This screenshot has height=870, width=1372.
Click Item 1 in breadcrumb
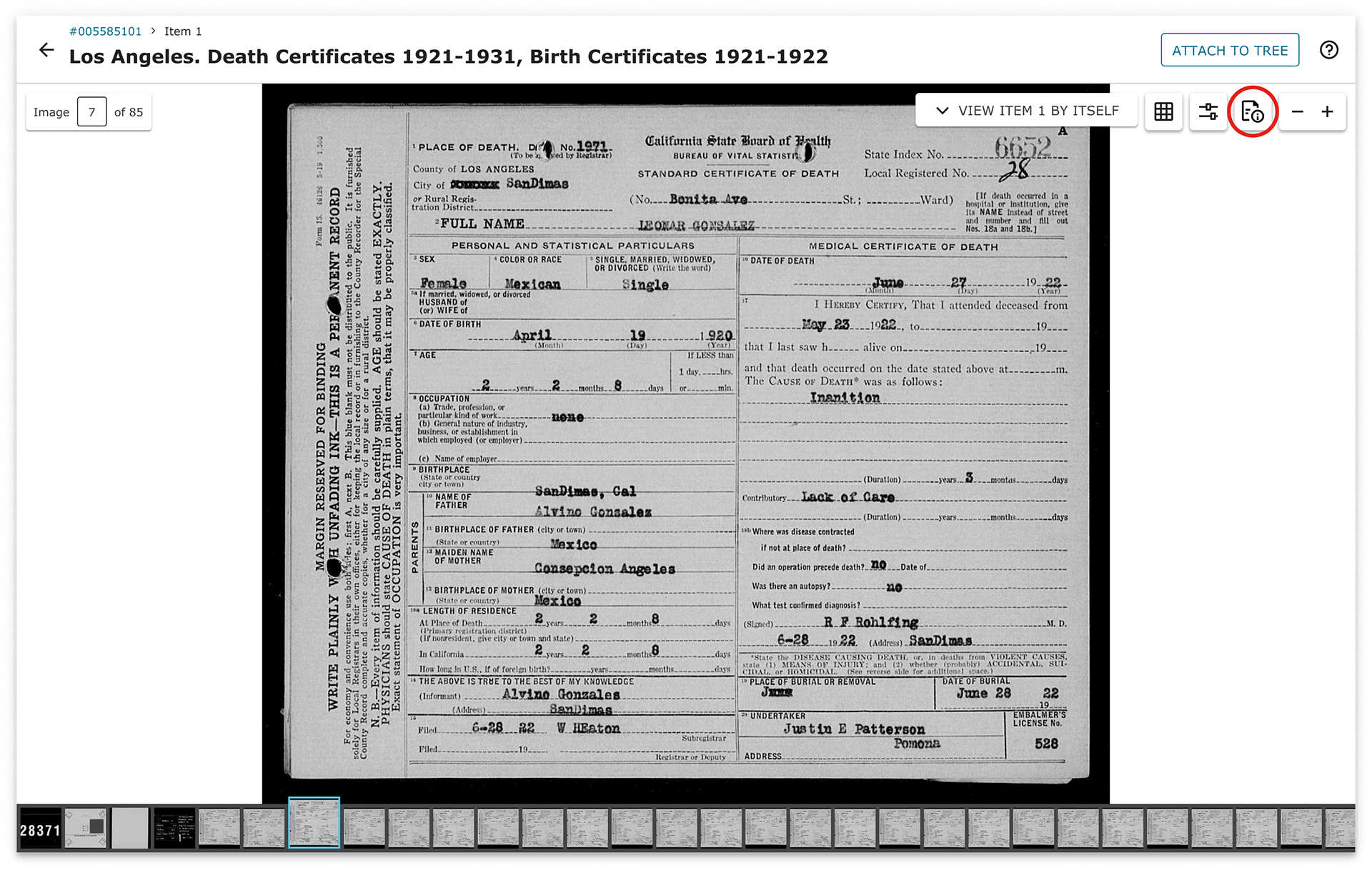(x=183, y=31)
